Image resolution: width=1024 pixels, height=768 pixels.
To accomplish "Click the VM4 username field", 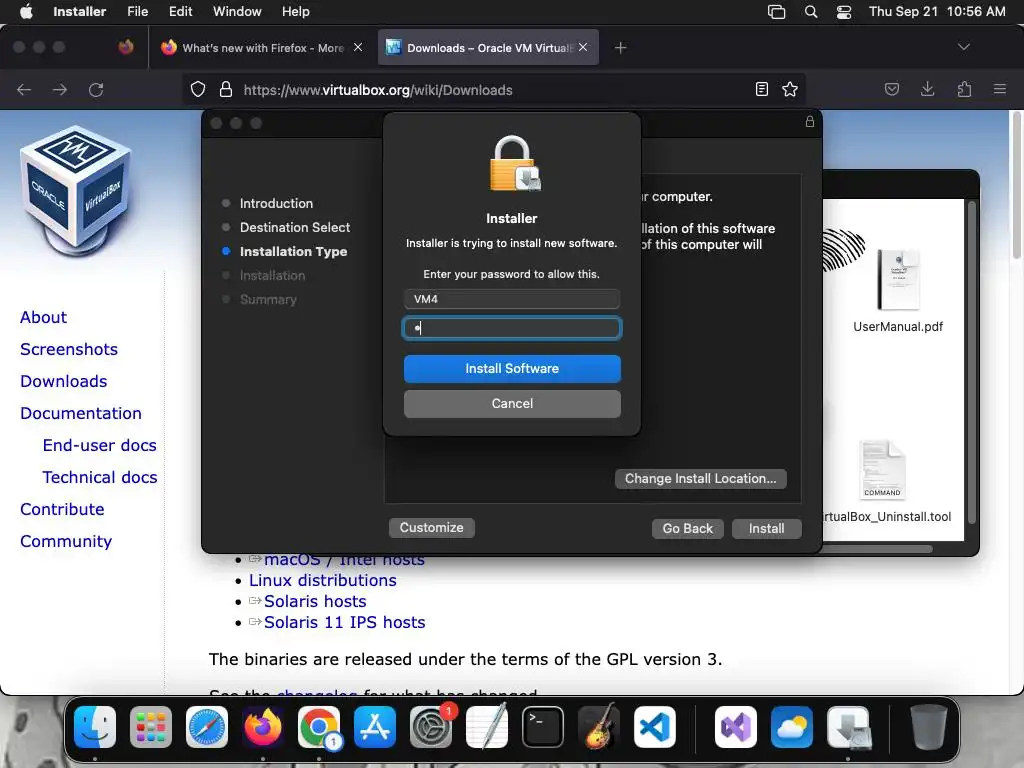I will coord(512,299).
